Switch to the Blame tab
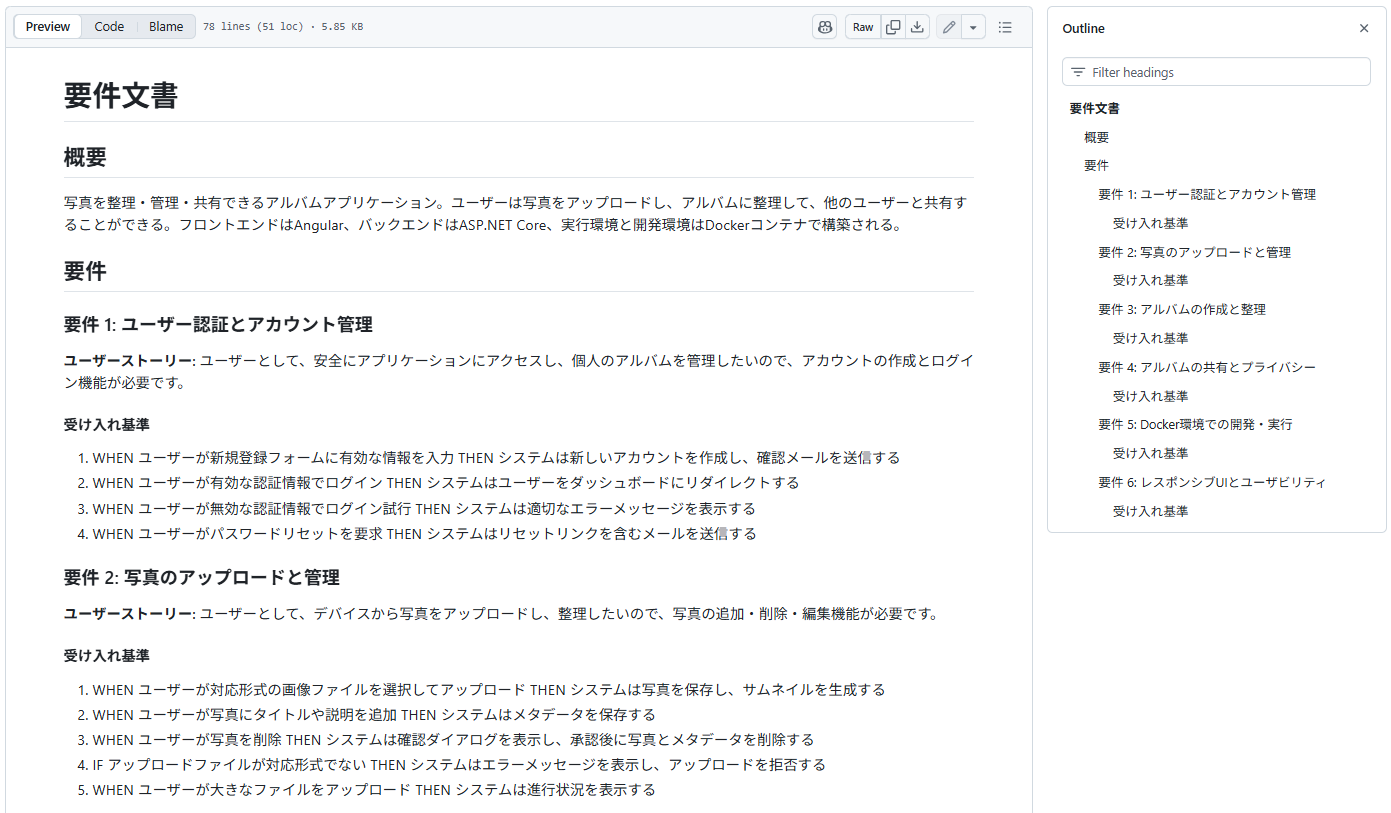This screenshot has width=1391, height=813. (x=166, y=27)
